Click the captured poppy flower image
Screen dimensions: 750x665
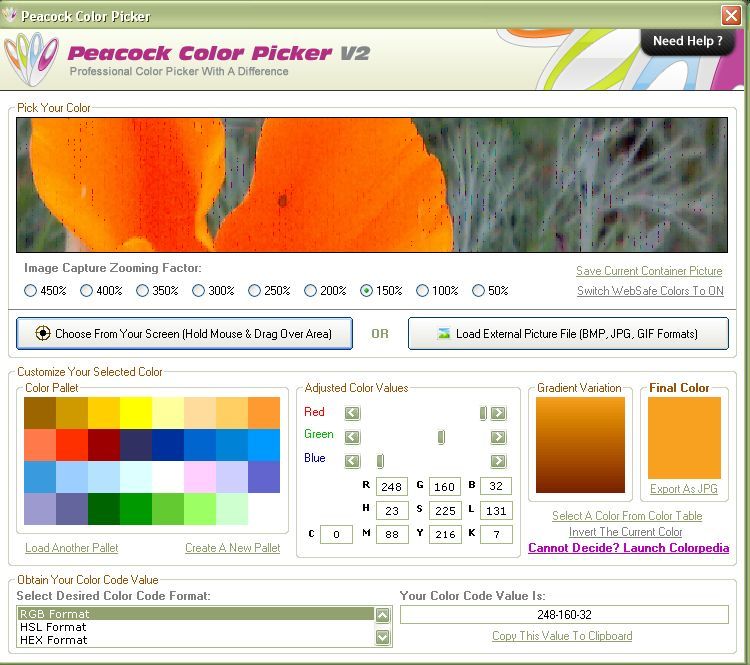click(372, 185)
